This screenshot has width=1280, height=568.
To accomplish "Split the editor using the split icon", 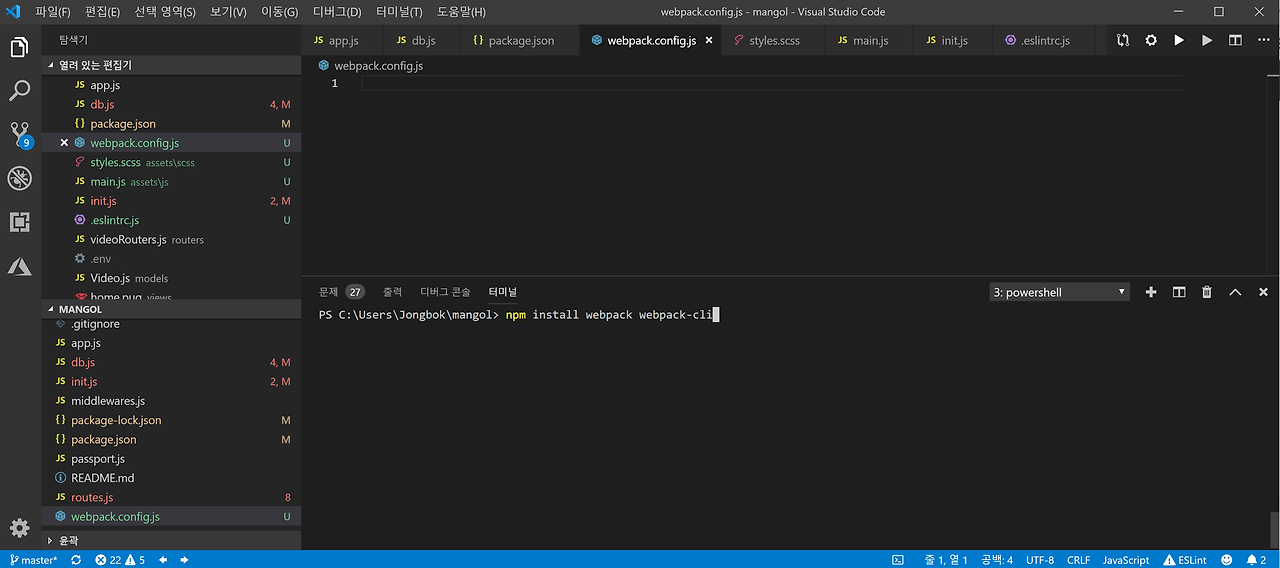I will tap(1235, 40).
